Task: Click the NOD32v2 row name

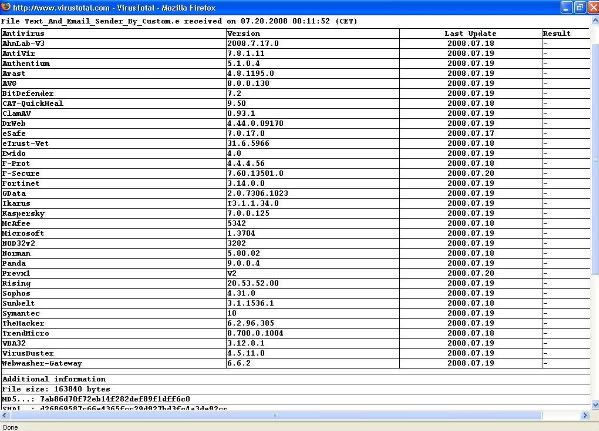Action: 19,243
